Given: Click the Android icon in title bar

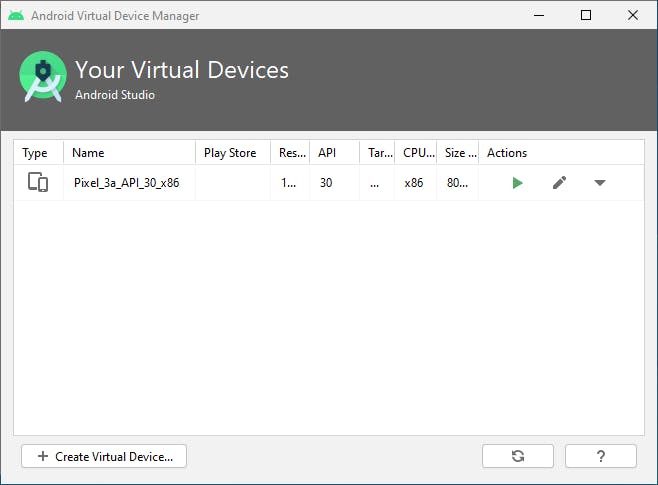Looking at the screenshot, I should click(16, 15).
